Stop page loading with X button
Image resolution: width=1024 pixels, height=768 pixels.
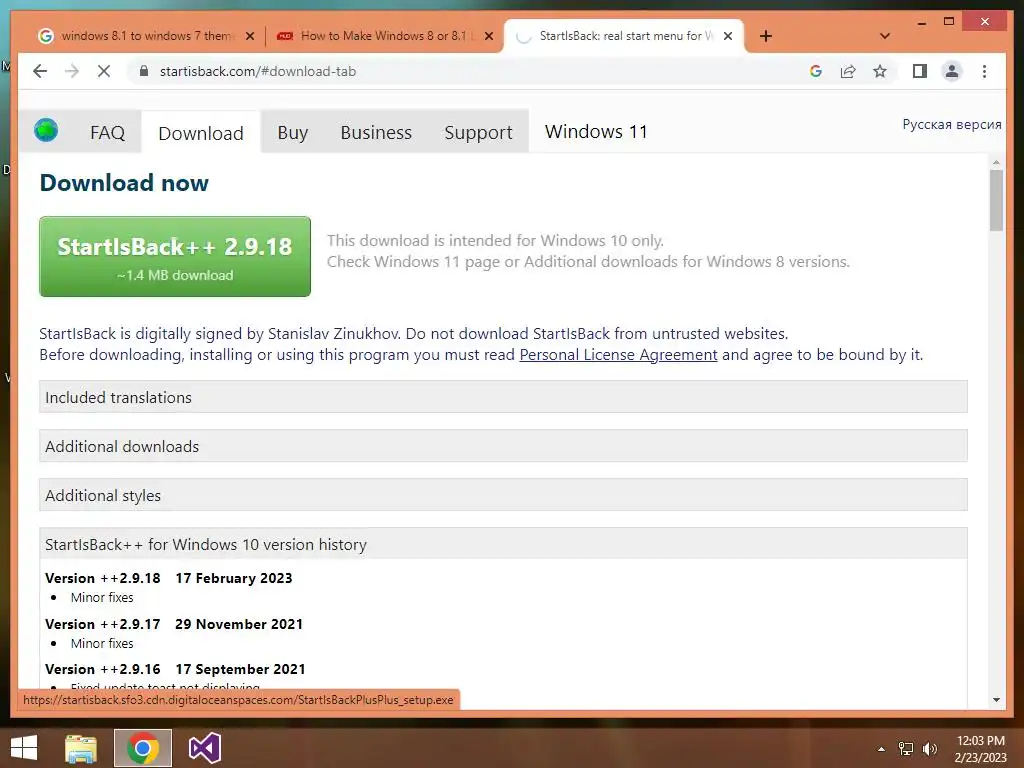click(104, 71)
